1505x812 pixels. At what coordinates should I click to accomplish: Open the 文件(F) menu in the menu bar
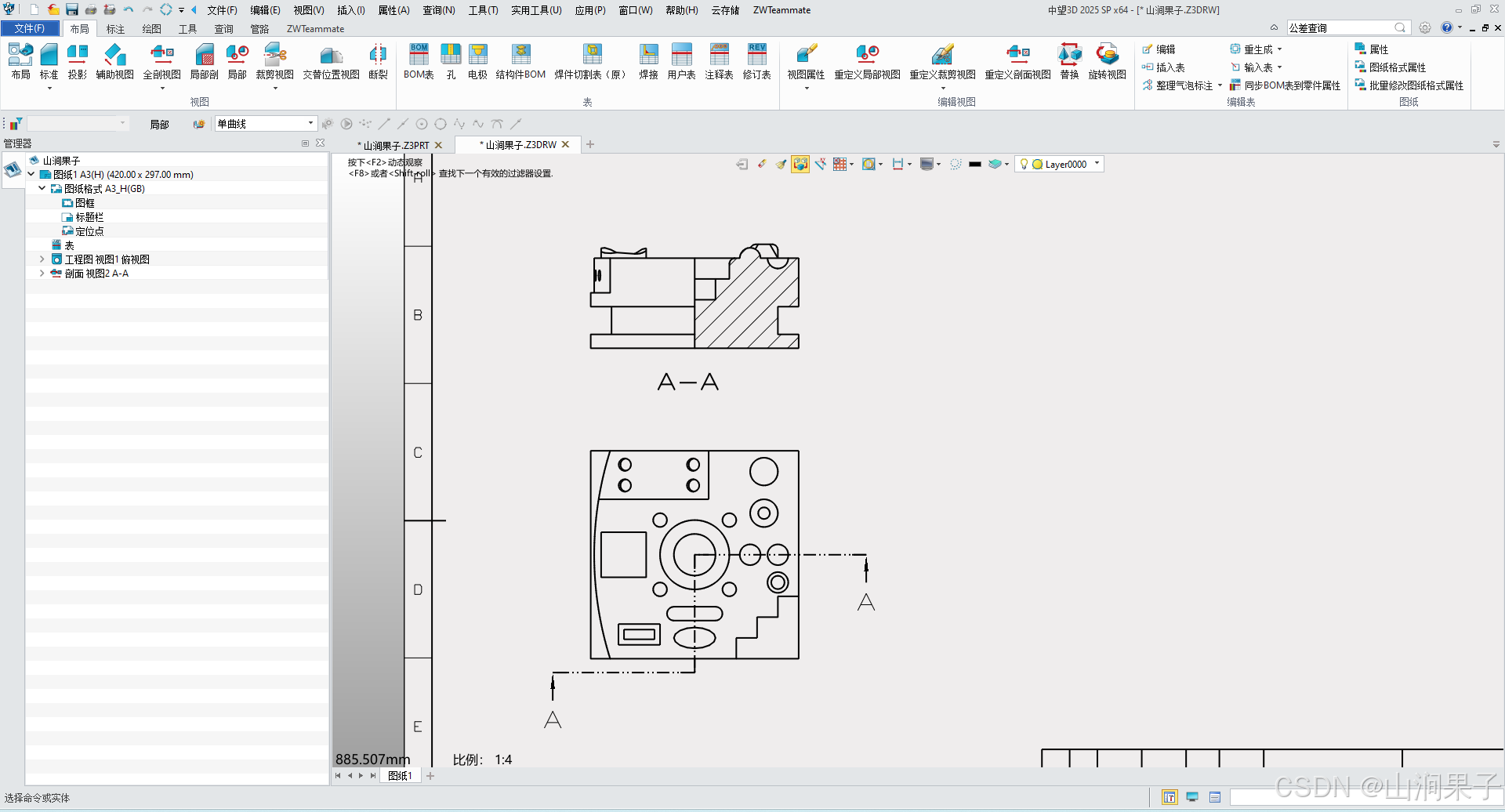tap(222, 10)
